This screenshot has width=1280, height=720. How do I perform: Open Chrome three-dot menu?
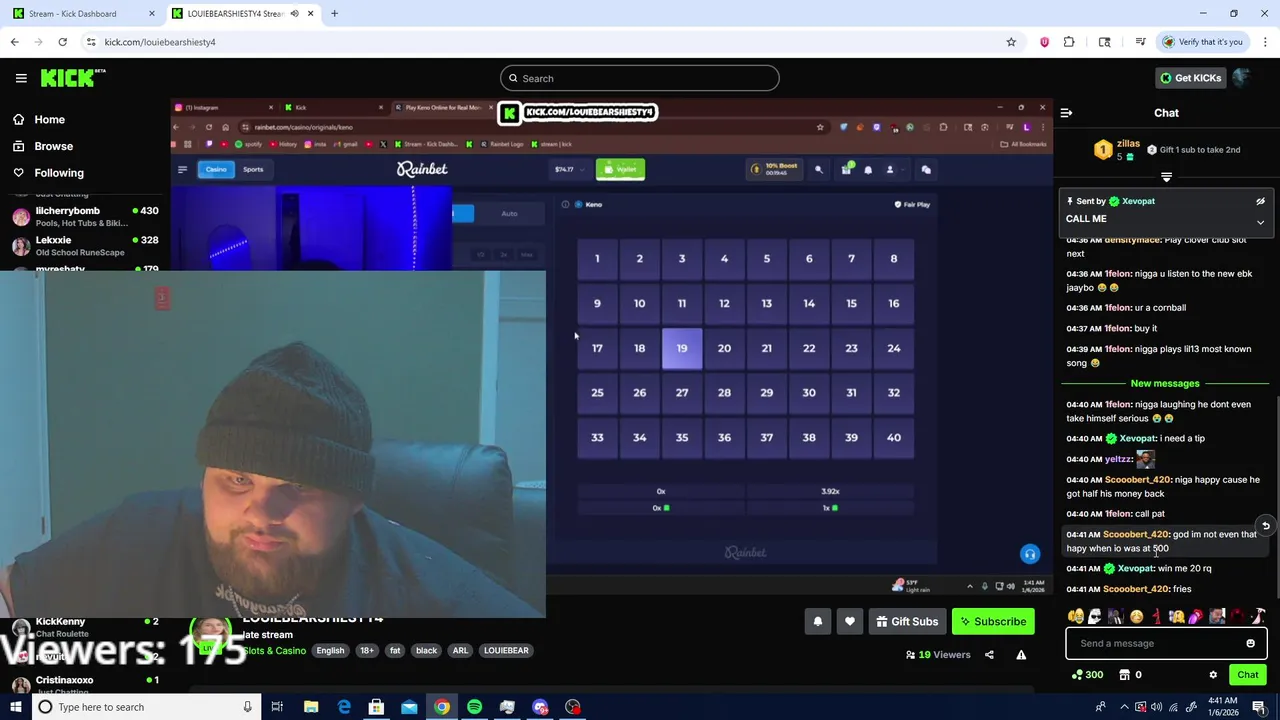(x=1266, y=42)
